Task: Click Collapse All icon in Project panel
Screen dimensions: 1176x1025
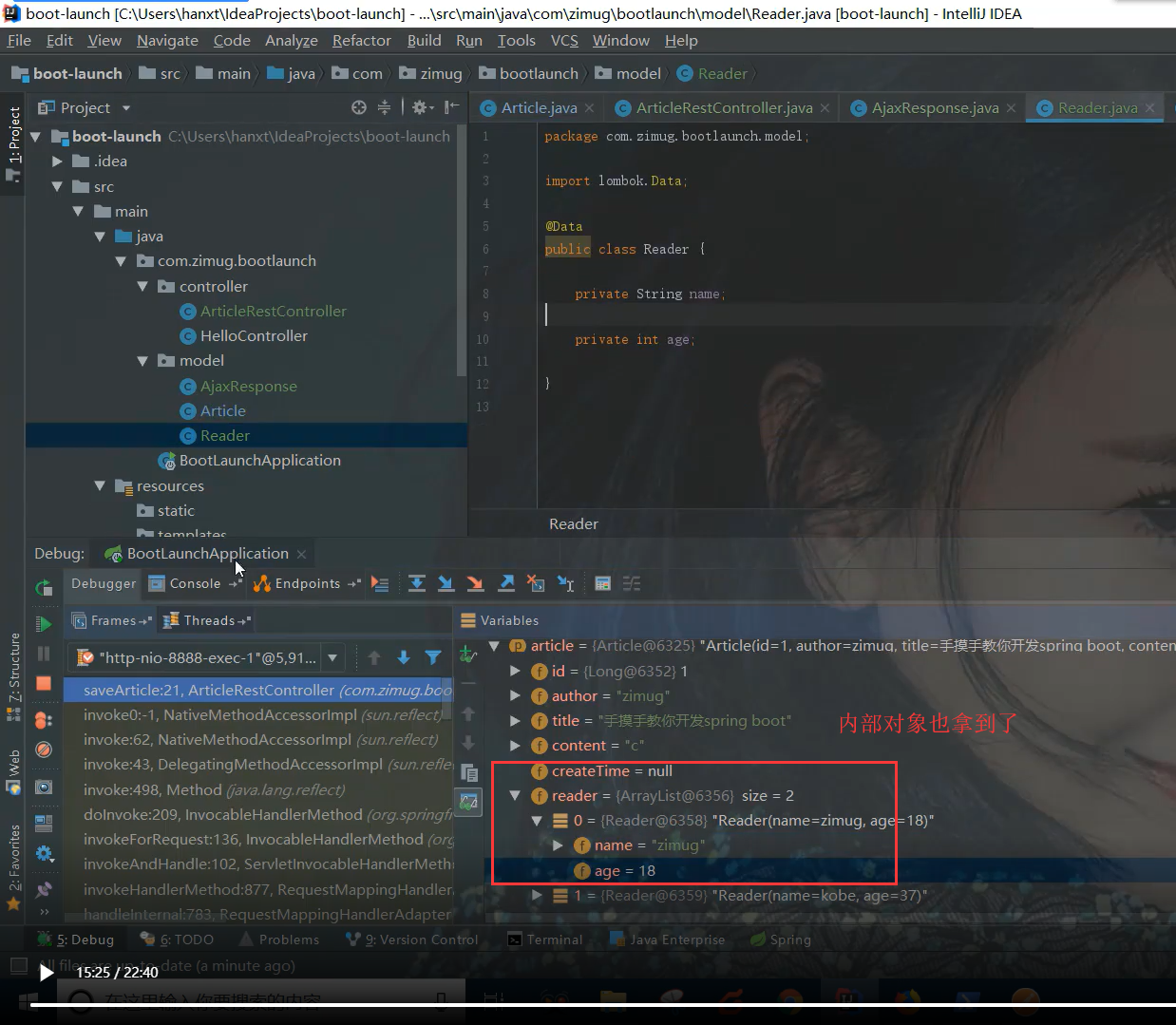Action: pos(384,107)
